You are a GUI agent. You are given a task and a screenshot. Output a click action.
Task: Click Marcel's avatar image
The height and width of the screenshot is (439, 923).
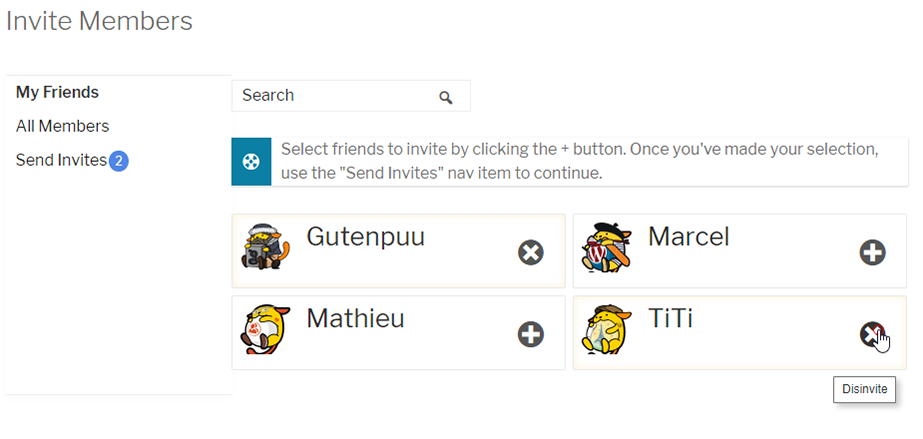tap(606, 247)
